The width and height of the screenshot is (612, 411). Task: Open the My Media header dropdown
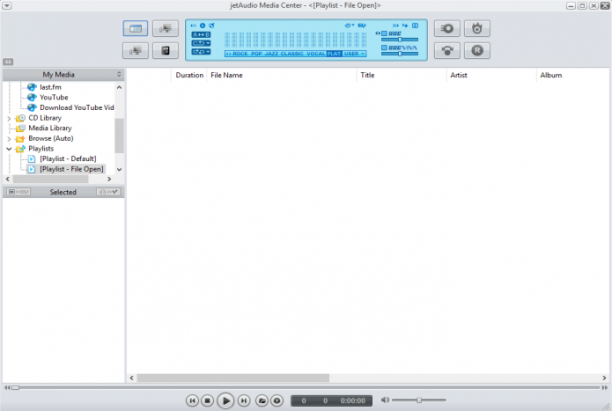(x=119, y=74)
